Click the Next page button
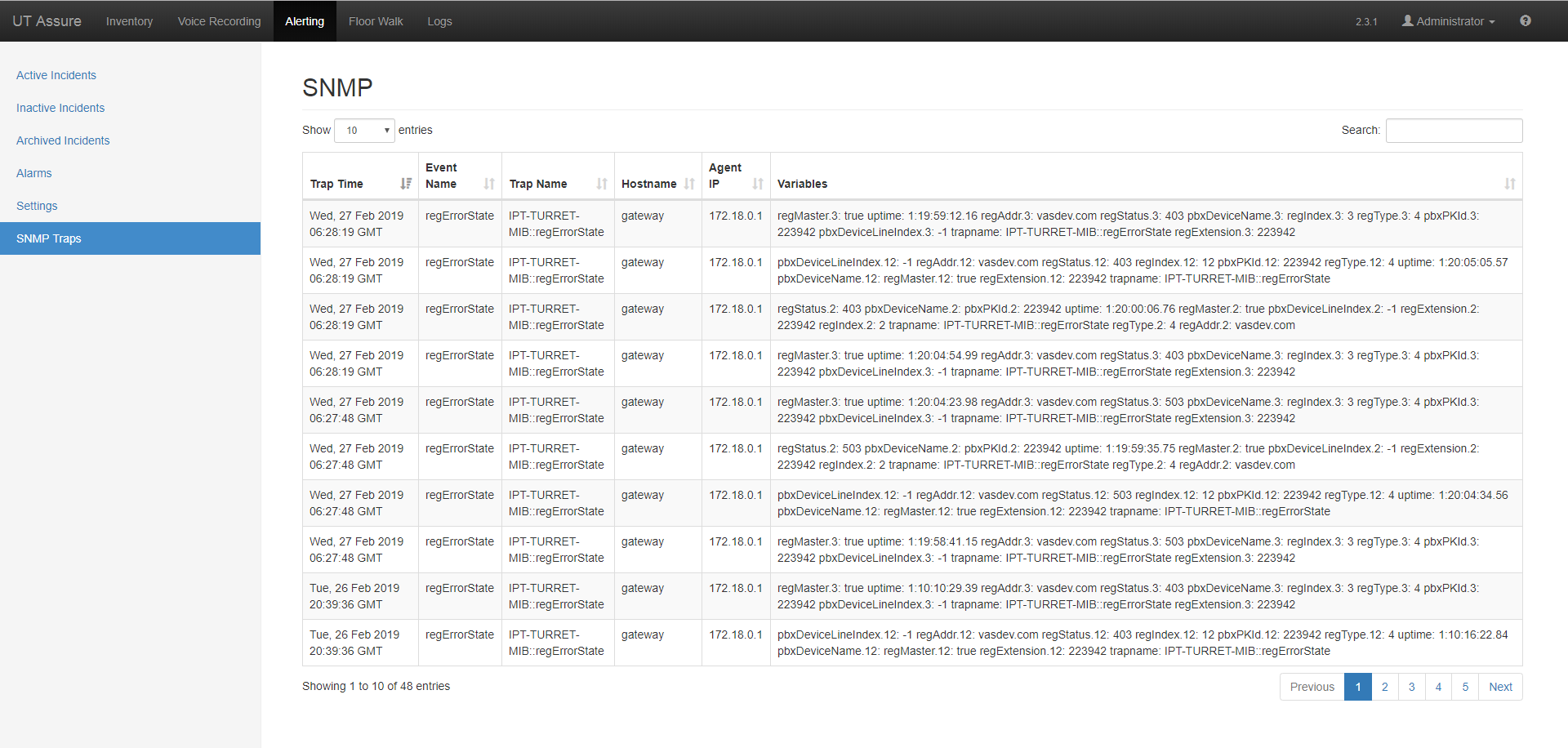The height and width of the screenshot is (748, 1568). pyautogui.click(x=1500, y=687)
